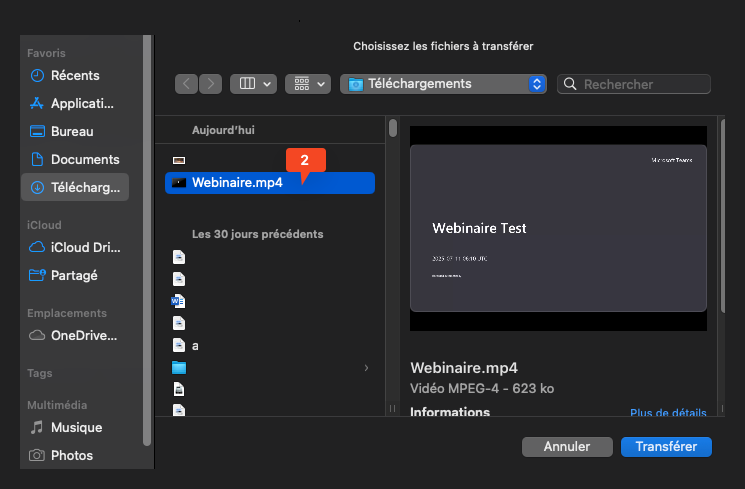Image resolution: width=745 pixels, height=489 pixels.
Task: Click the Plus de détails link
Action: coord(668,413)
